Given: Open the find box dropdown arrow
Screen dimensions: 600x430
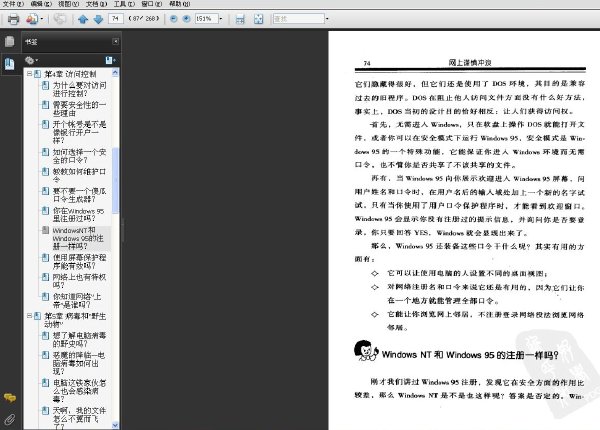Looking at the screenshot, I should tap(327, 18).
